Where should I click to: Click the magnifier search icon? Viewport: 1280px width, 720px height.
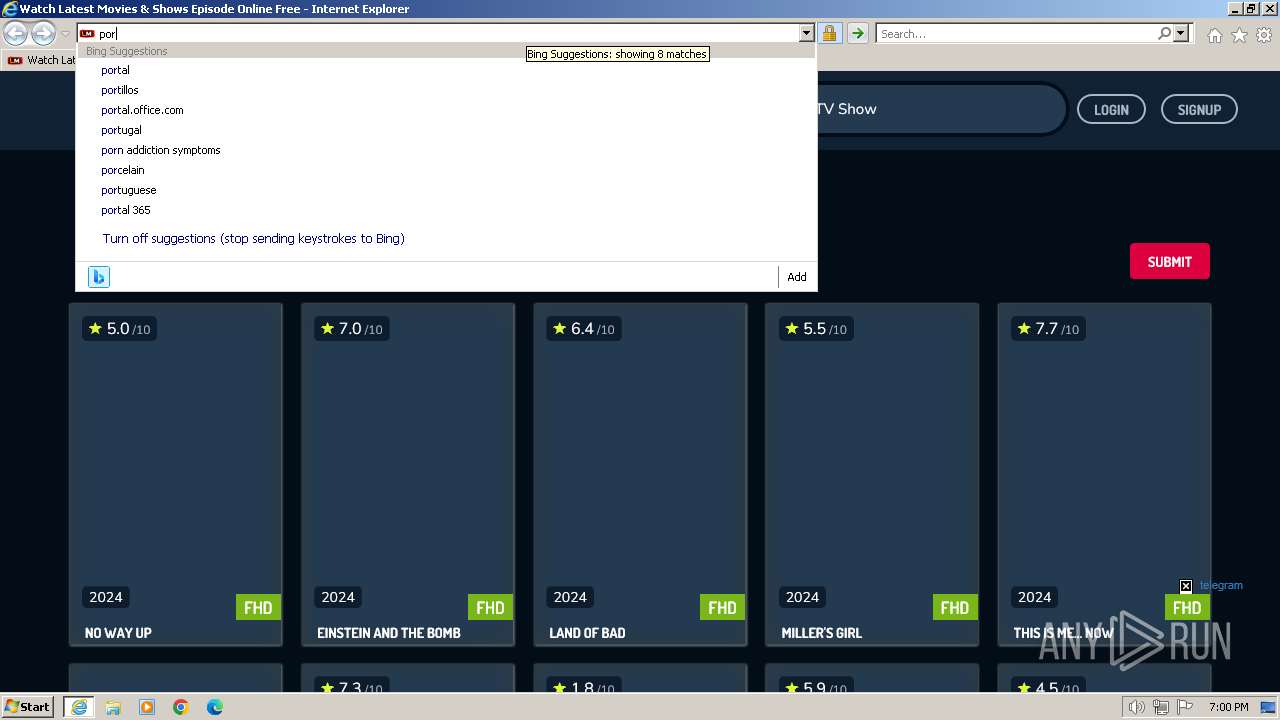pyautogui.click(x=1164, y=34)
